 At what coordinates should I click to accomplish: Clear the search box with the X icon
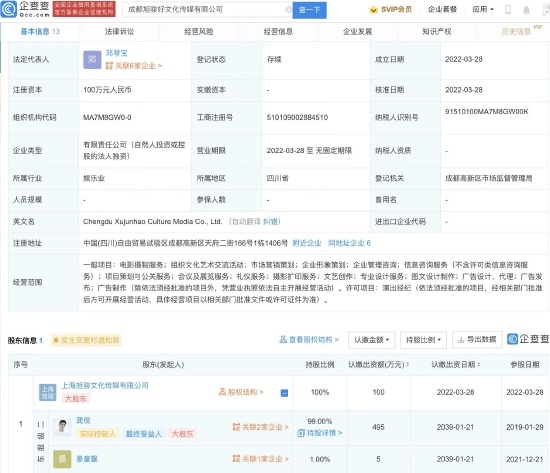click(x=288, y=9)
